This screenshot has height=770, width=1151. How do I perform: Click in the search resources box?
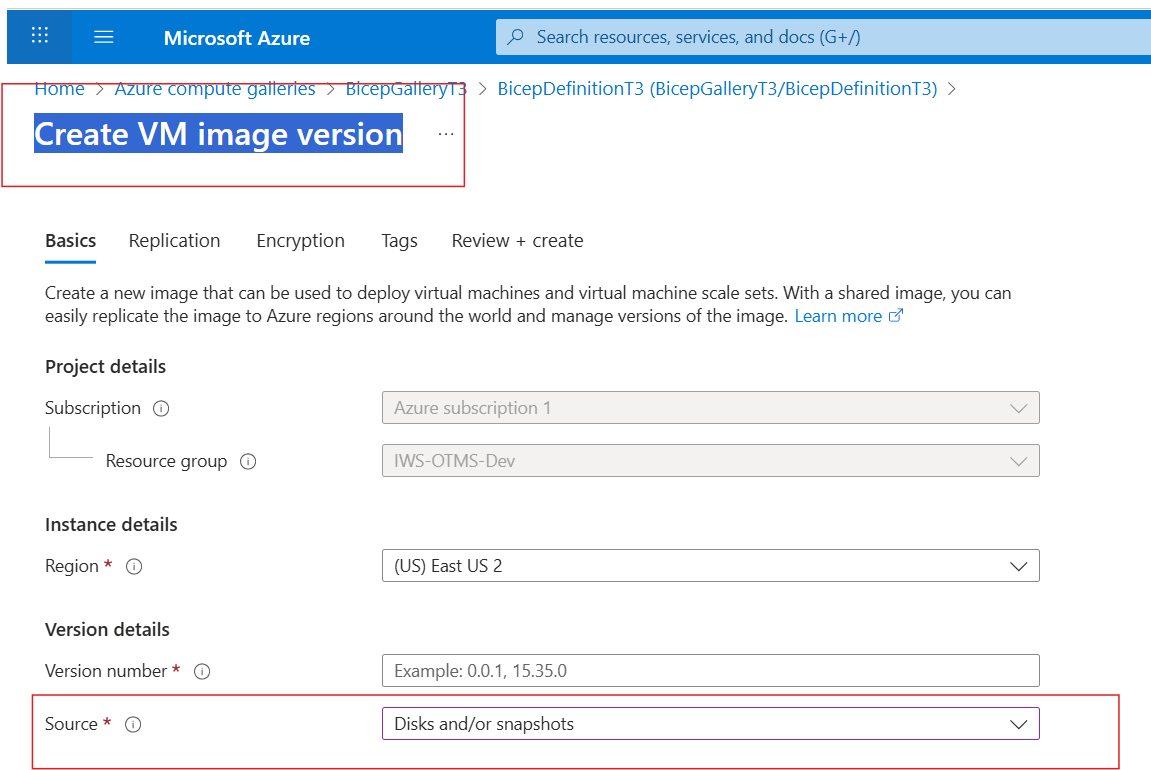point(822,37)
